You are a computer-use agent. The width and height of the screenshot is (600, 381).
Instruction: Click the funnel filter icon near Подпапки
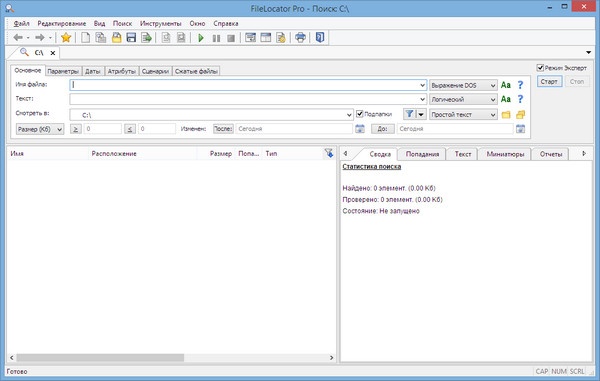point(410,114)
